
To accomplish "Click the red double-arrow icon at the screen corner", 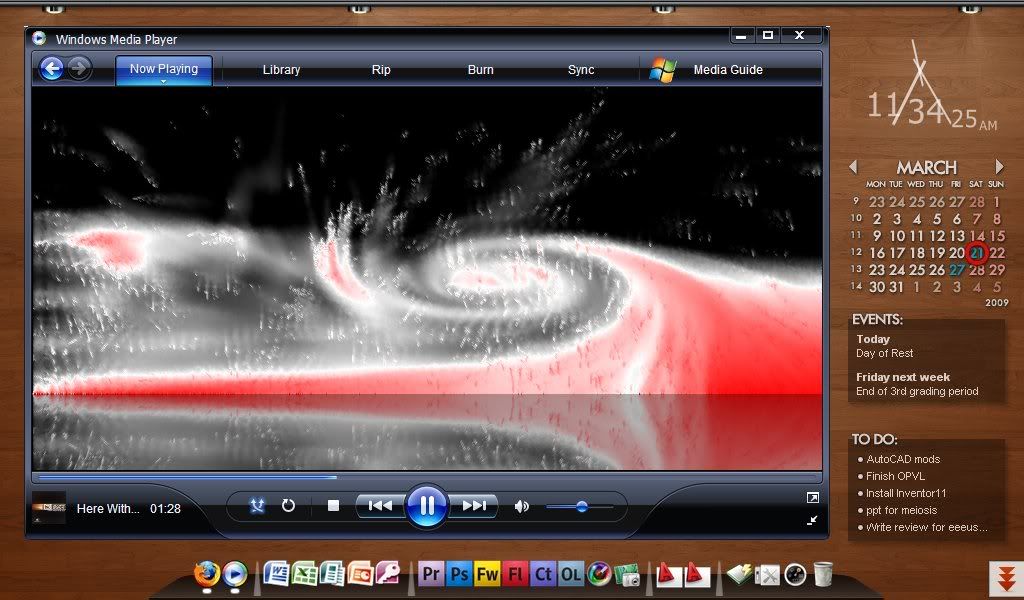I will point(1006,577).
